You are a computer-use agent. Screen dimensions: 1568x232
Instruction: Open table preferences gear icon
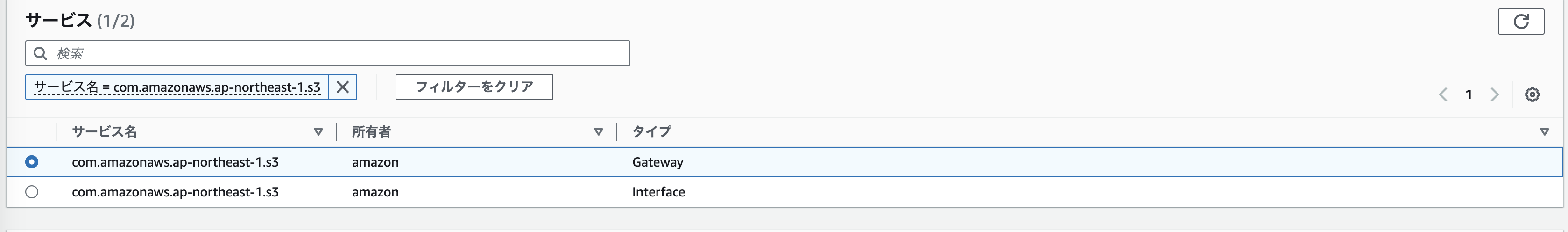tap(1532, 94)
